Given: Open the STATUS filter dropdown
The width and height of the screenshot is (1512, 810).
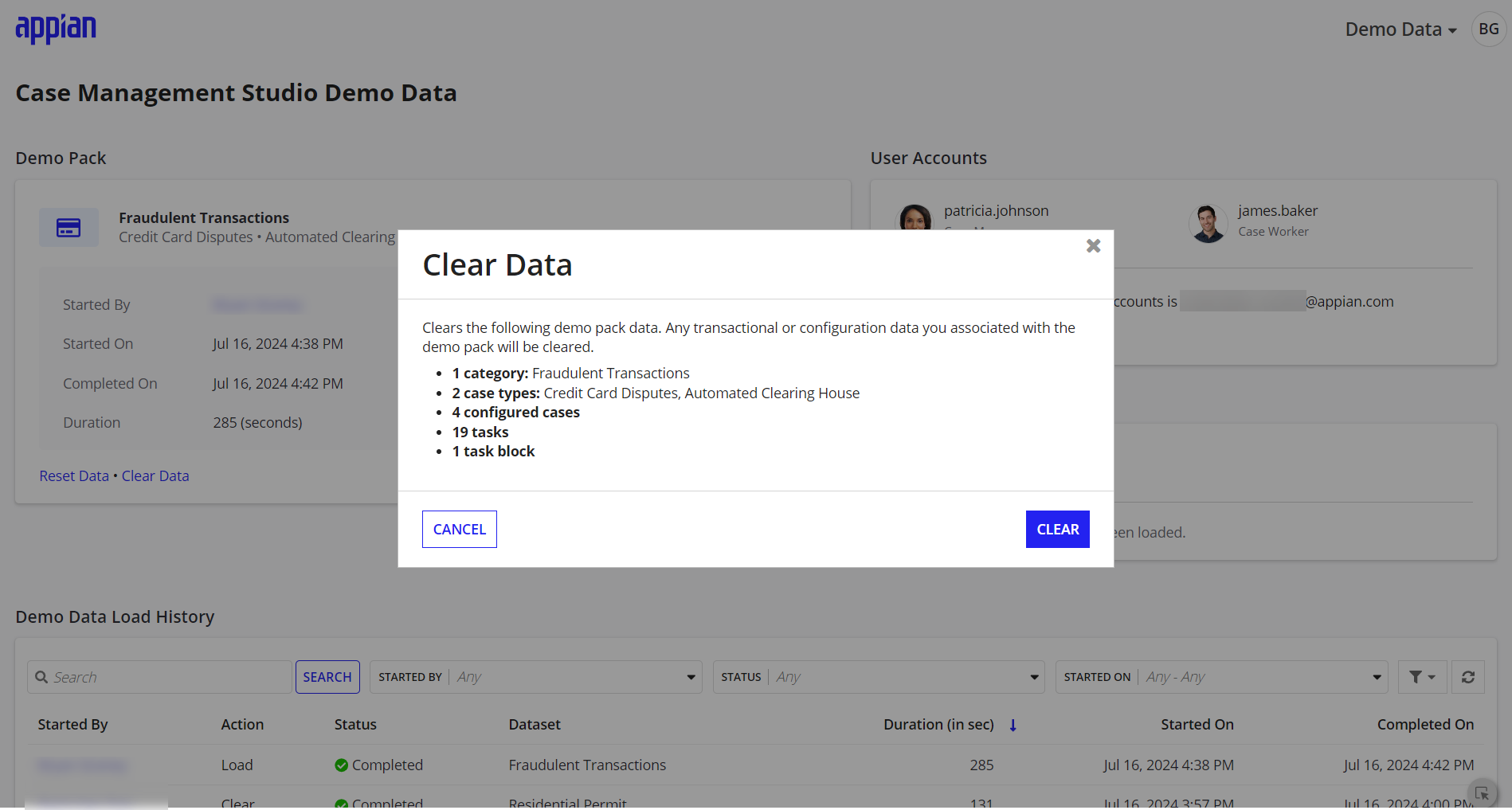Looking at the screenshot, I should pos(879,677).
